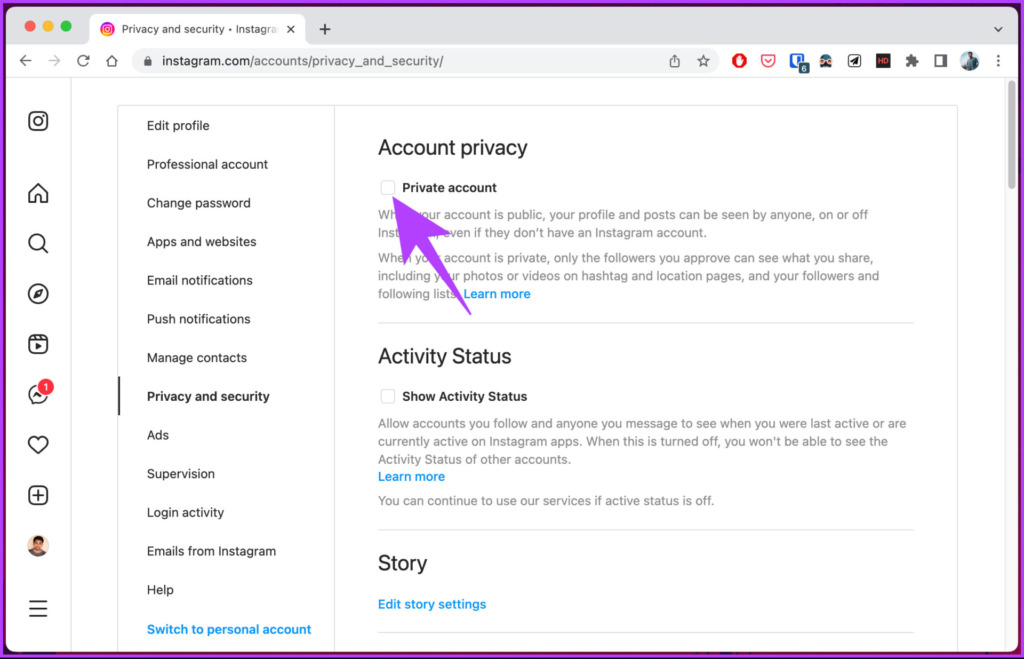Open the Explore compass icon
Screen dimensions: 1024x659
coord(37,294)
